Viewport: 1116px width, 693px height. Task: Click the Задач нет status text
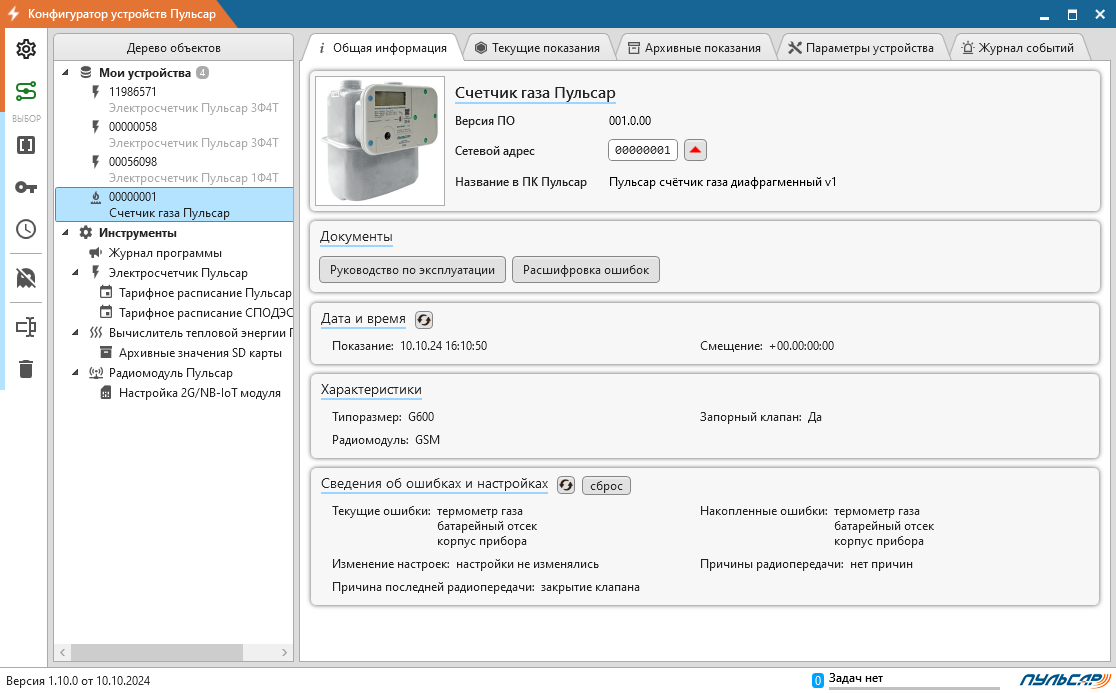(856, 678)
